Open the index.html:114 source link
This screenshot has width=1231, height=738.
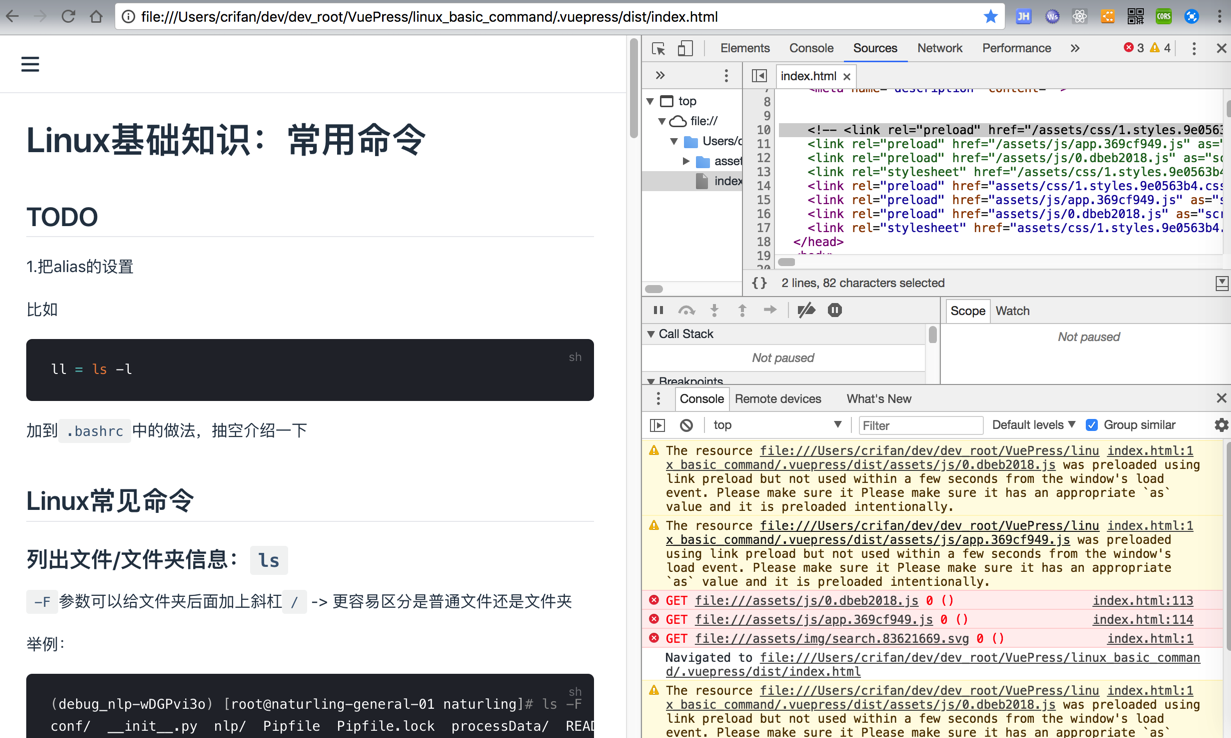tap(1142, 620)
